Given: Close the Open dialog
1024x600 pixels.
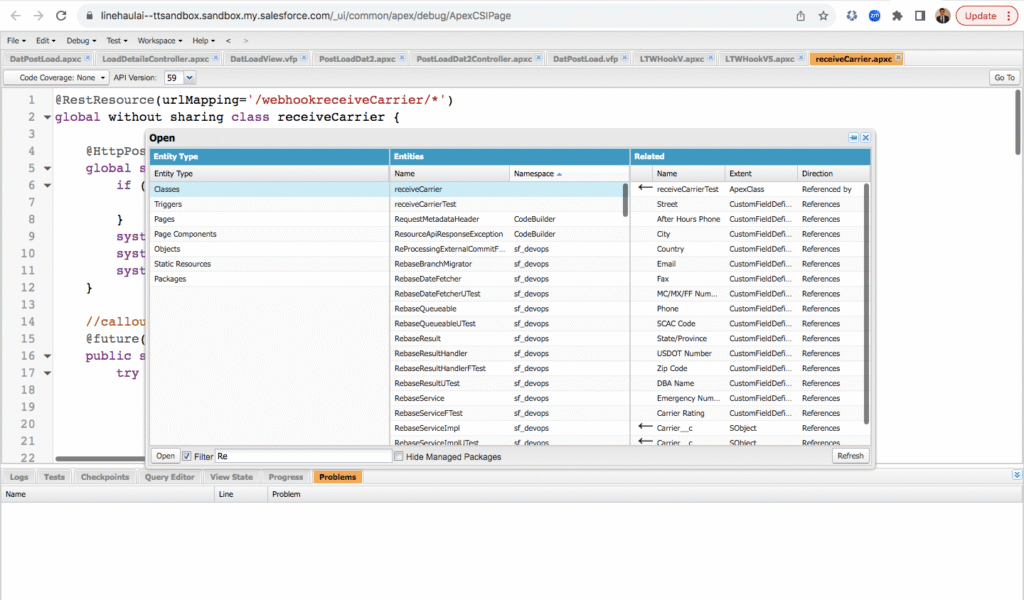Looking at the screenshot, I should pyautogui.click(x=865, y=138).
